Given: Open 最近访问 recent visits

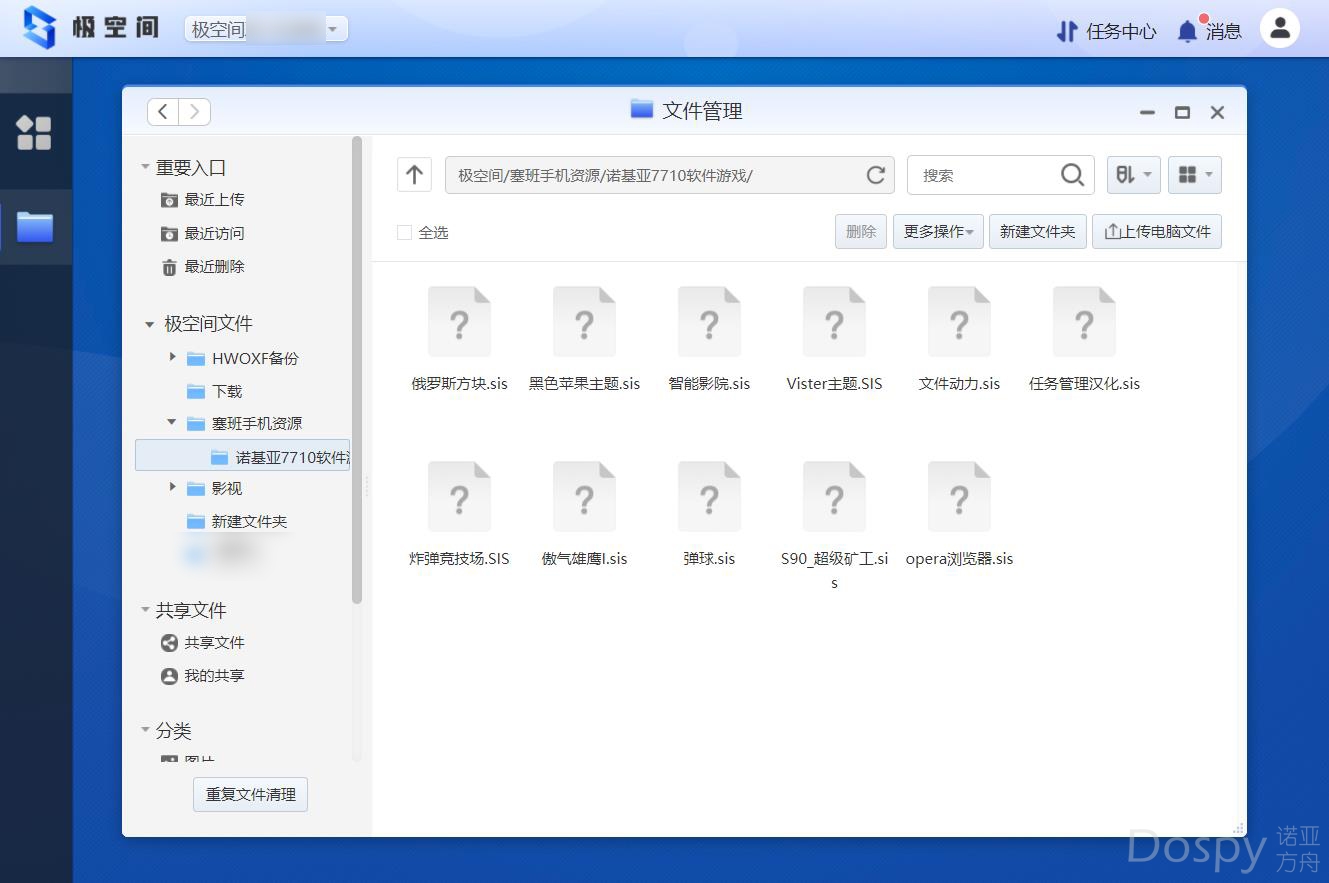Looking at the screenshot, I should [203, 233].
